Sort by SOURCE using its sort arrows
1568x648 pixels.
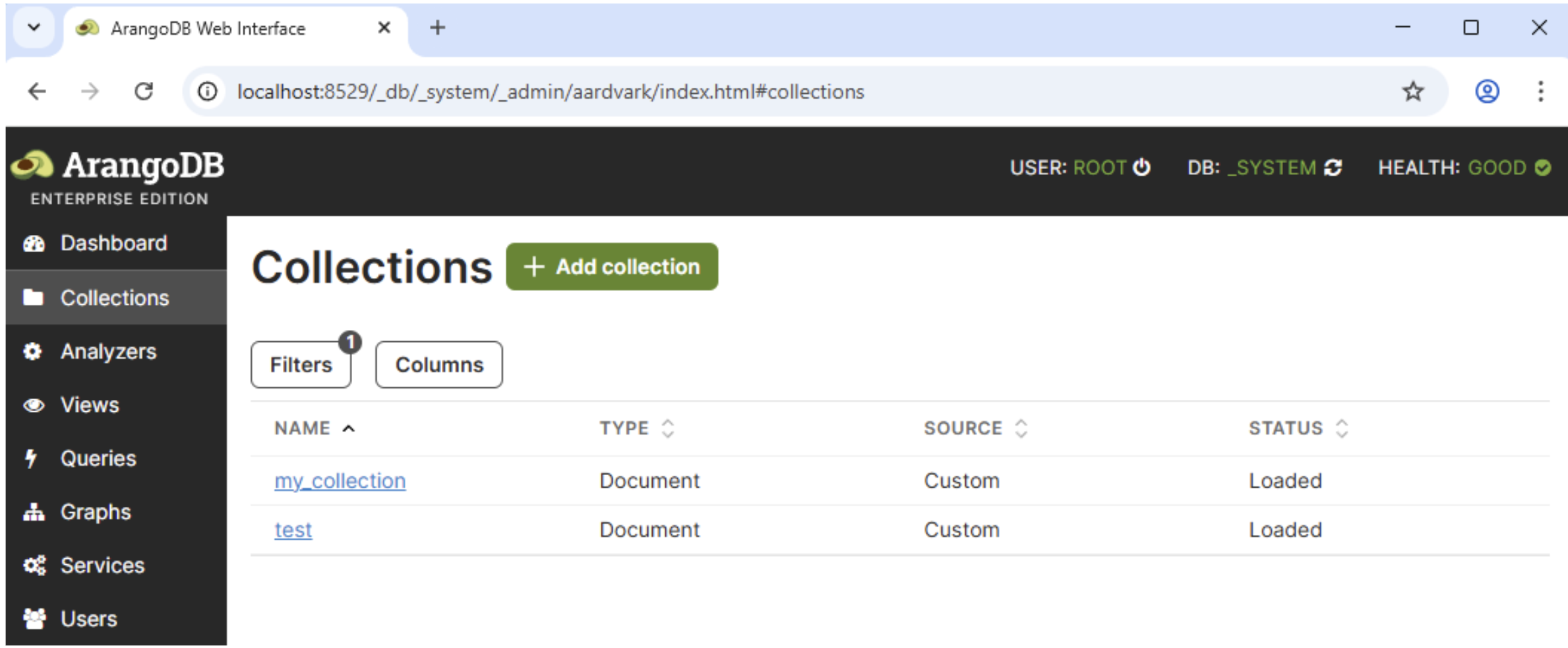pos(1021,428)
